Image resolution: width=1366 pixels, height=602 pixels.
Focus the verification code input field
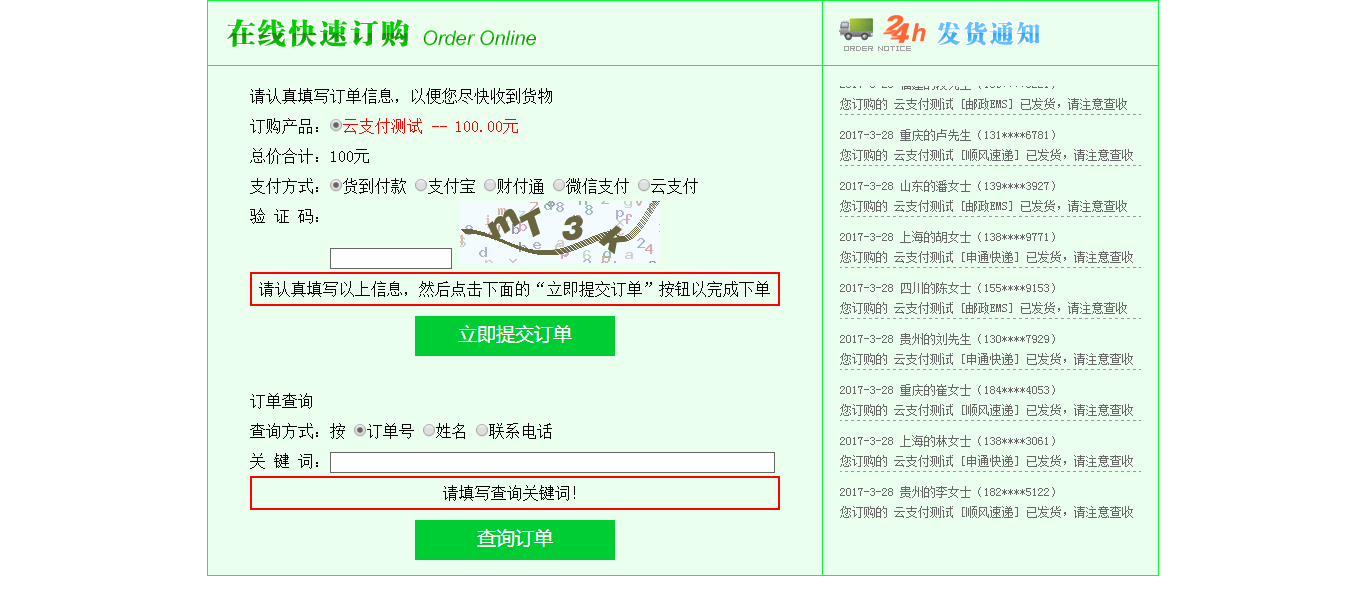391,258
